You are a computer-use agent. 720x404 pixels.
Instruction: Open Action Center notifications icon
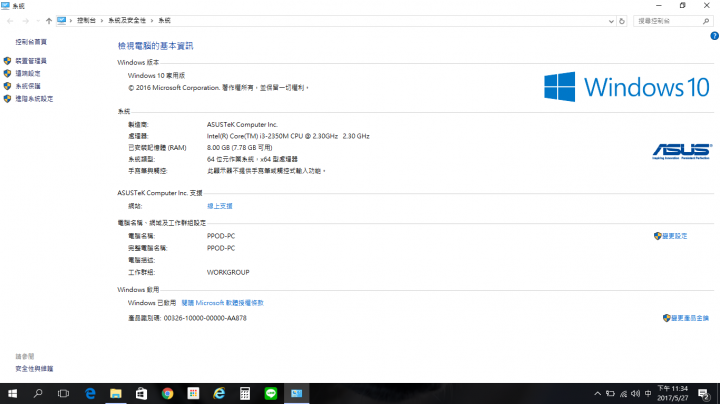(703, 393)
